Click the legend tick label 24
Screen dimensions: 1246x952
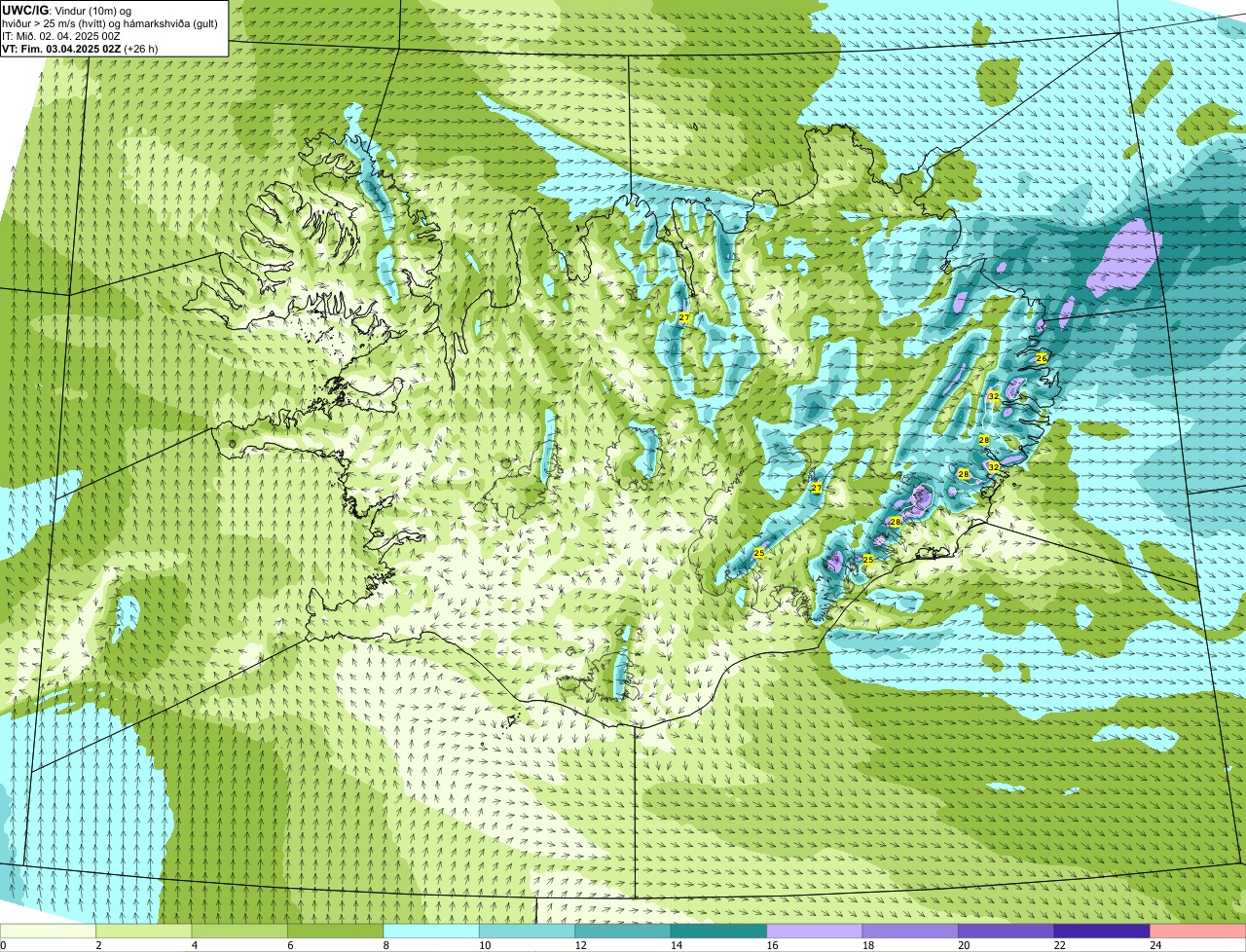pos(1155,945)
